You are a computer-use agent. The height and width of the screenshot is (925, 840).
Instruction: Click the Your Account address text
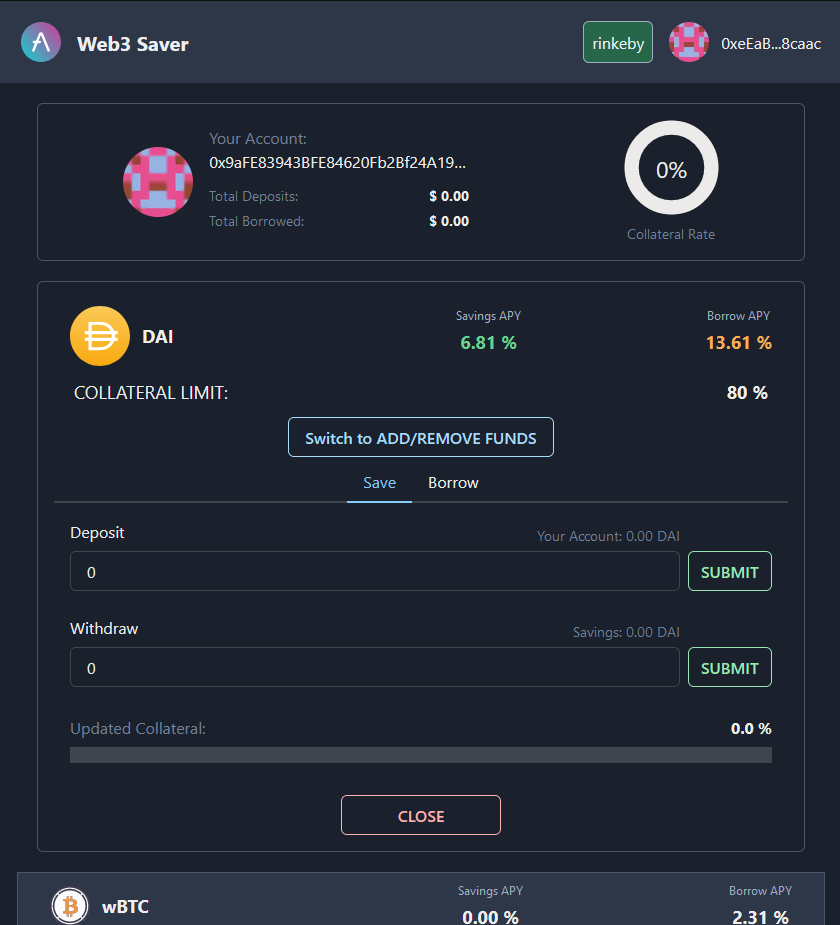(338, 162)
